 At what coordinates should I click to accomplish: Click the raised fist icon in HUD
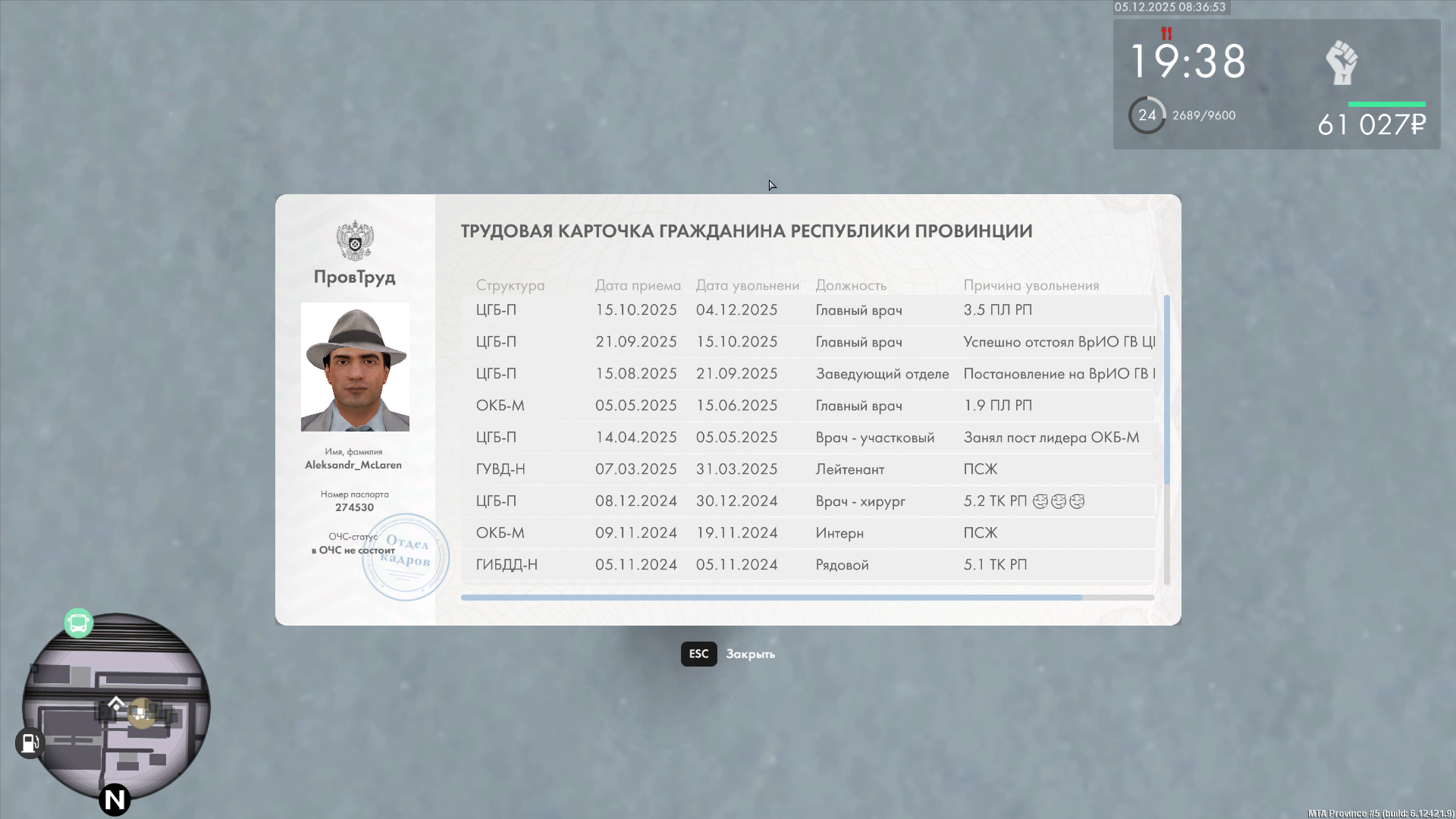[1341, 63]
